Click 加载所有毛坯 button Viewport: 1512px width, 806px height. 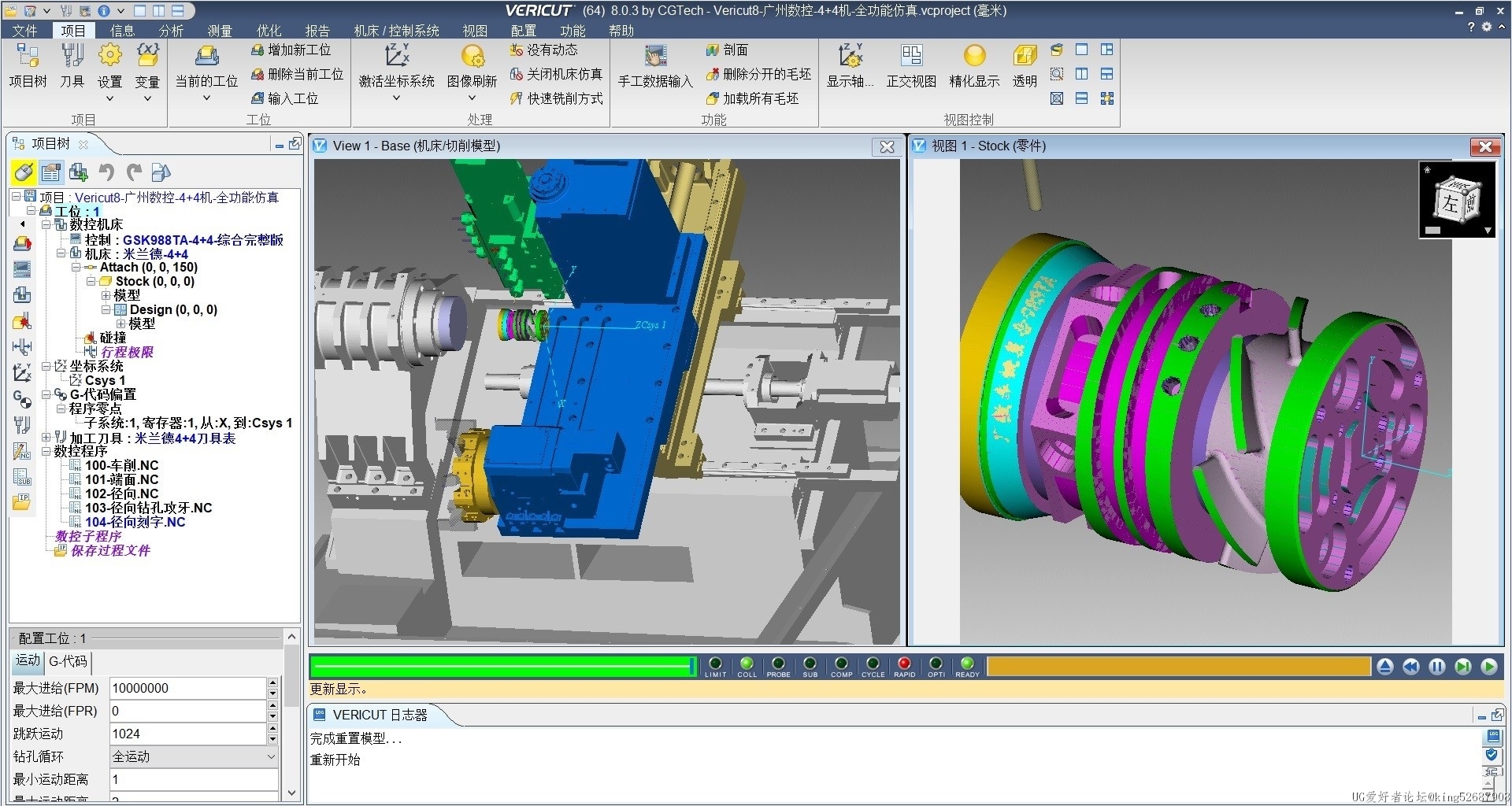coord(752,98)
